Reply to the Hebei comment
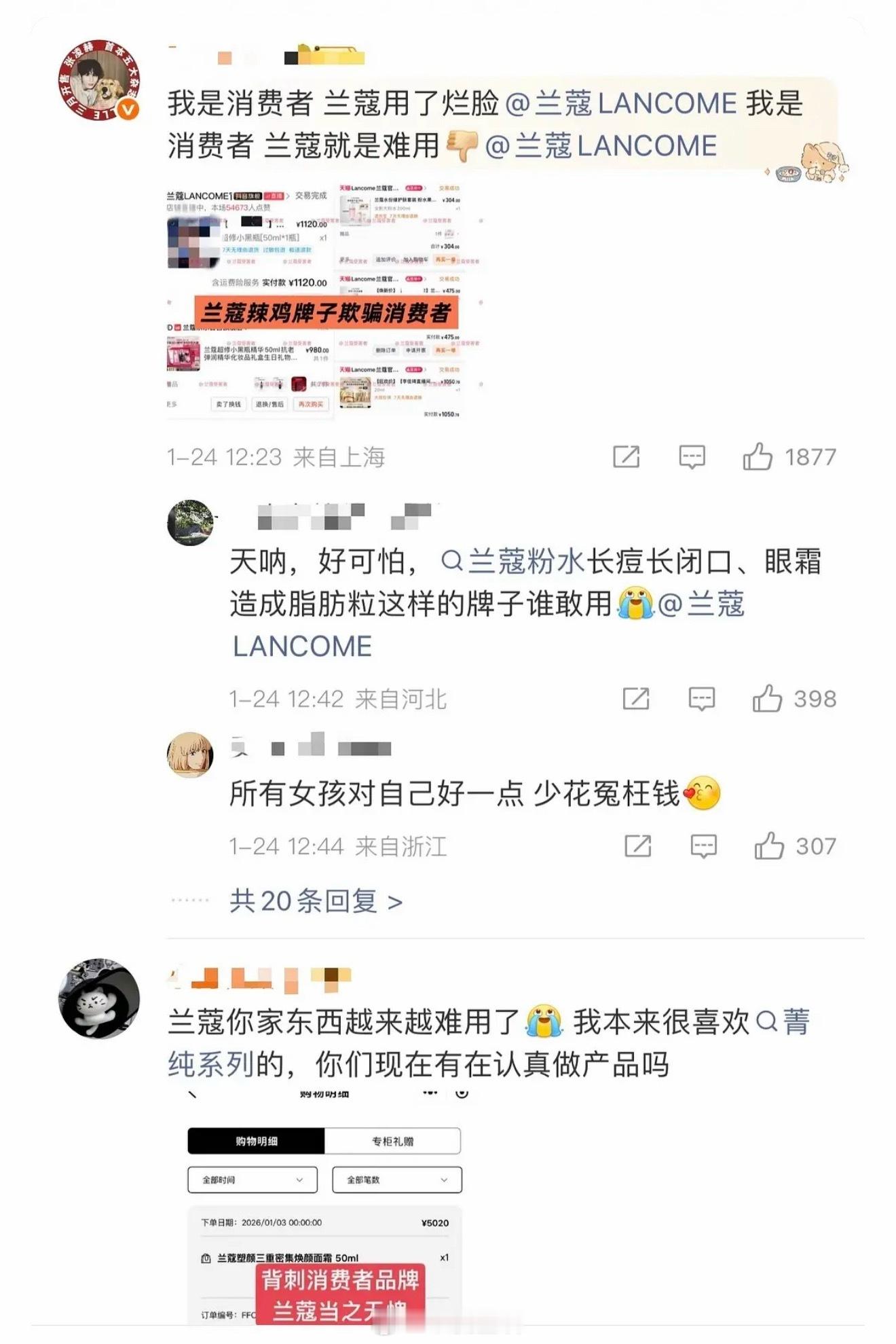The image size is (896, 1344). 702,699
